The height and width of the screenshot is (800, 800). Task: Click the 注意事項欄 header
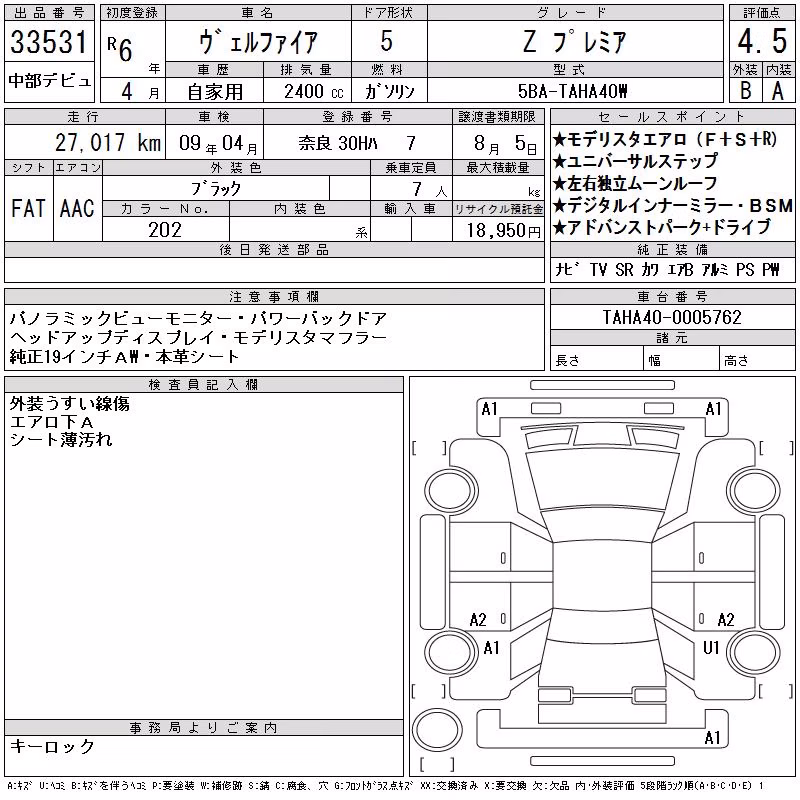(x=274, y=296)
